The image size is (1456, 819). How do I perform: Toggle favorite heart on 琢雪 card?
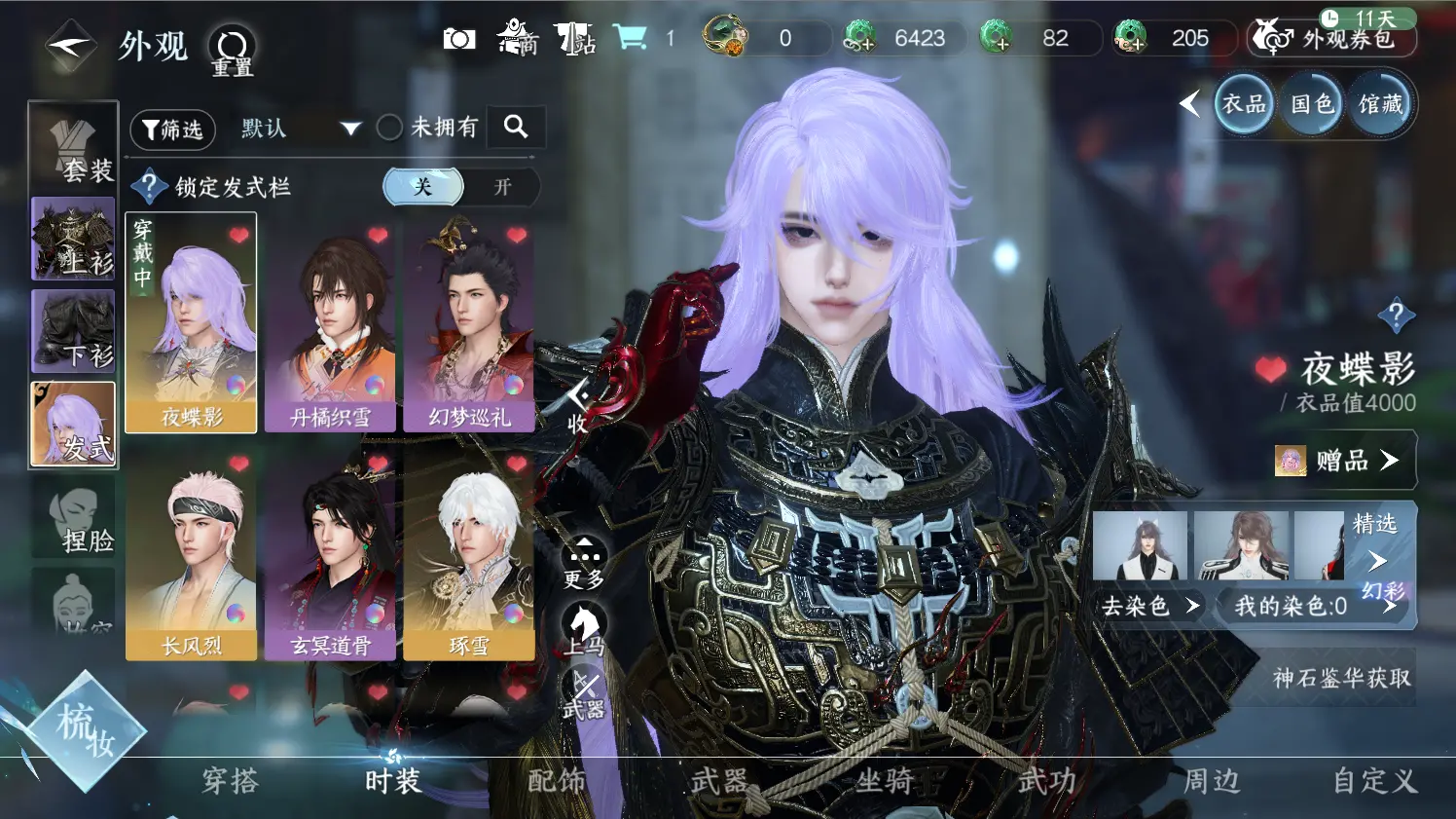[x=517, y=464]
